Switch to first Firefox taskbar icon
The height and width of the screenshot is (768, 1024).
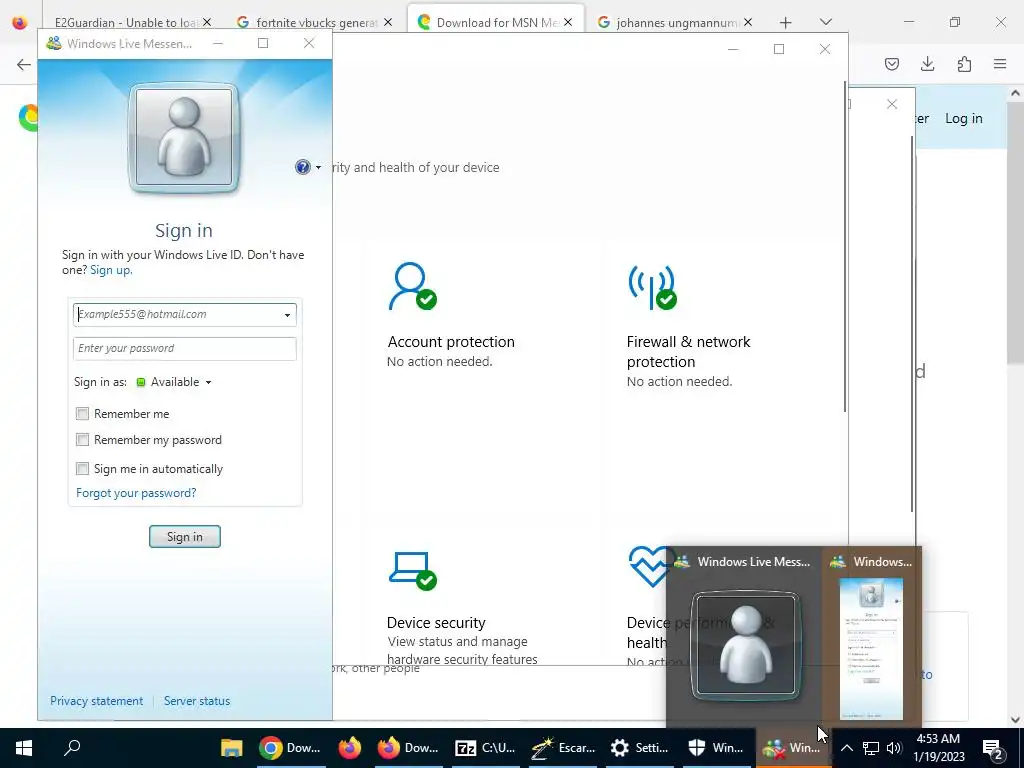pos(350,748)
